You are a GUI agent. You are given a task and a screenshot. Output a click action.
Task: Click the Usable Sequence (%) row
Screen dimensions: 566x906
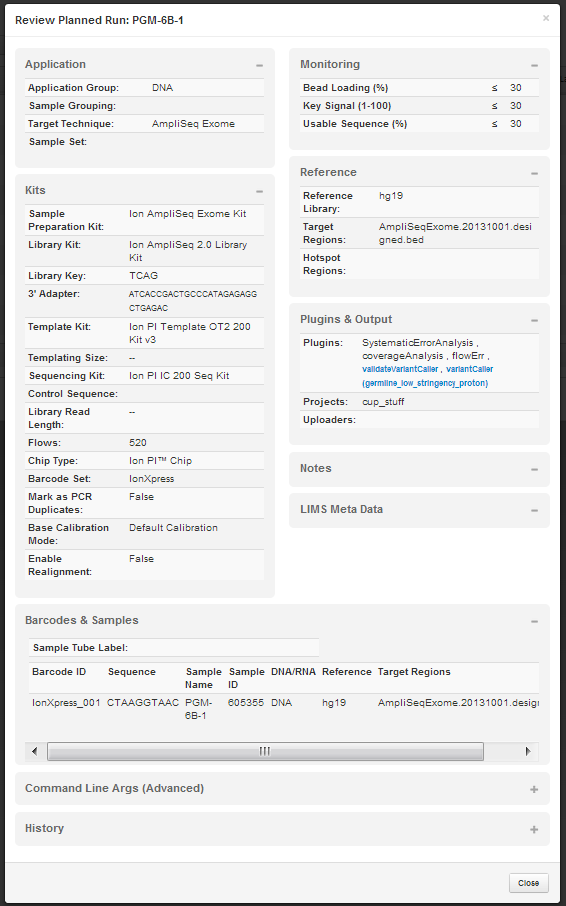419,124
